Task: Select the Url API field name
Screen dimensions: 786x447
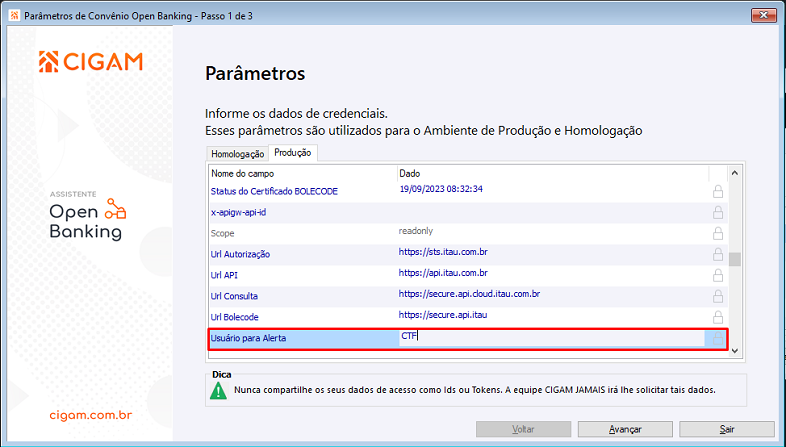Action: 224,276
